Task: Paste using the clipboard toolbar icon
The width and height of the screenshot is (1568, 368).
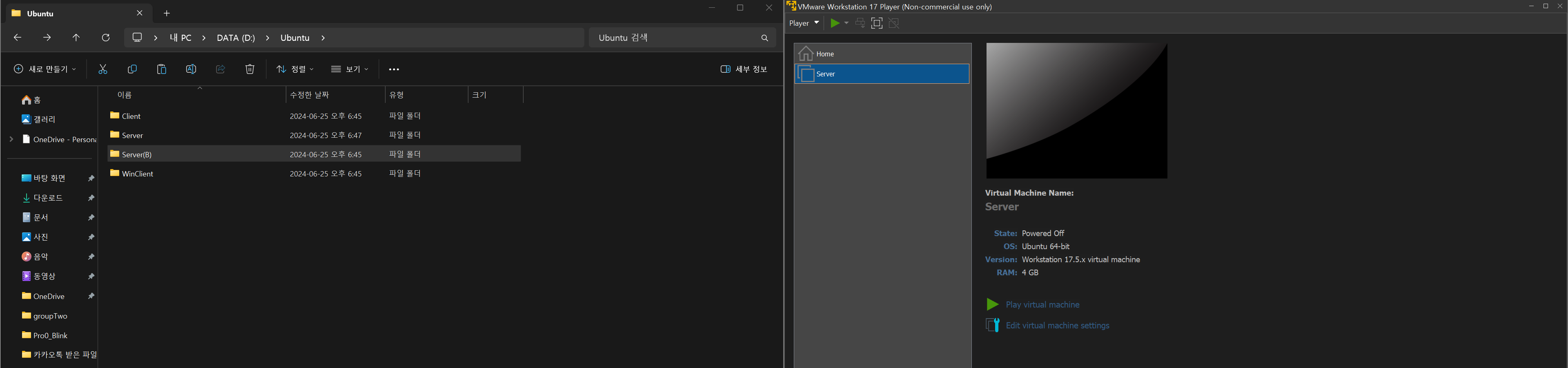Action: tap(161, 69)
